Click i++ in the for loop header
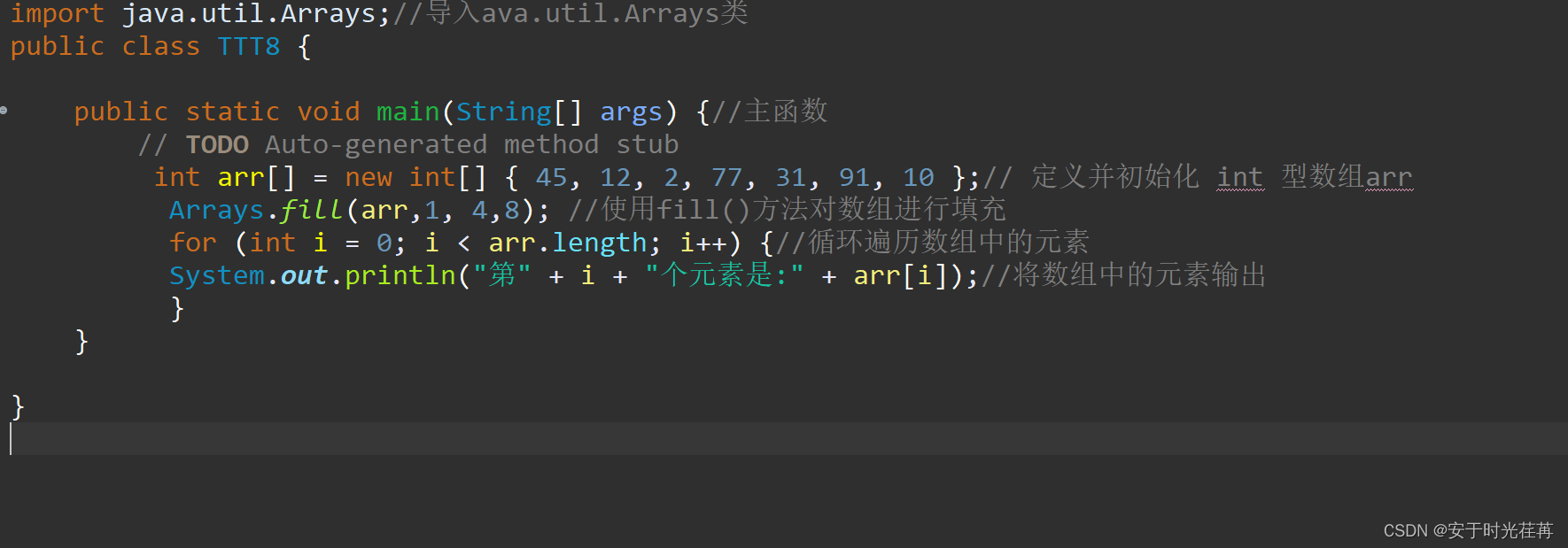Screen dimensions: 1568x548 (703, 243)
